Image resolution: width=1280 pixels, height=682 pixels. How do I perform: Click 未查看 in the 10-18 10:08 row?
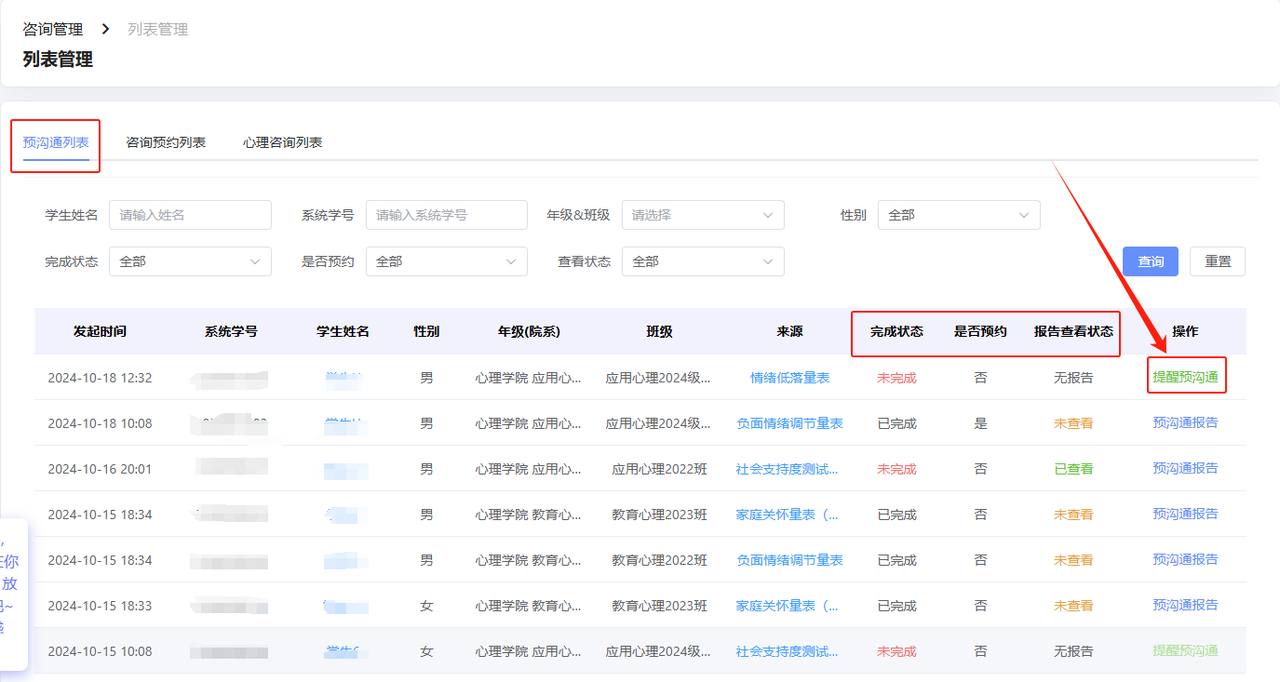(x=1074, y=424)
